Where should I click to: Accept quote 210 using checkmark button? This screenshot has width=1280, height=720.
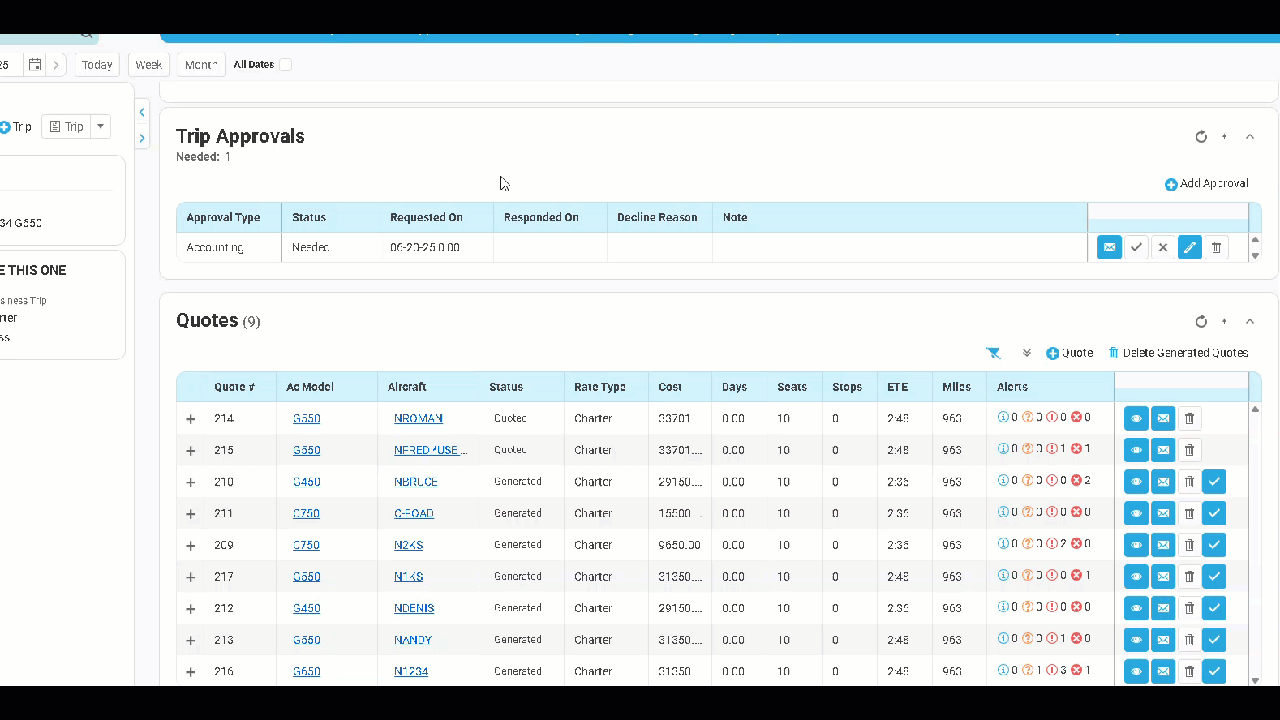tap(1214, 482)
